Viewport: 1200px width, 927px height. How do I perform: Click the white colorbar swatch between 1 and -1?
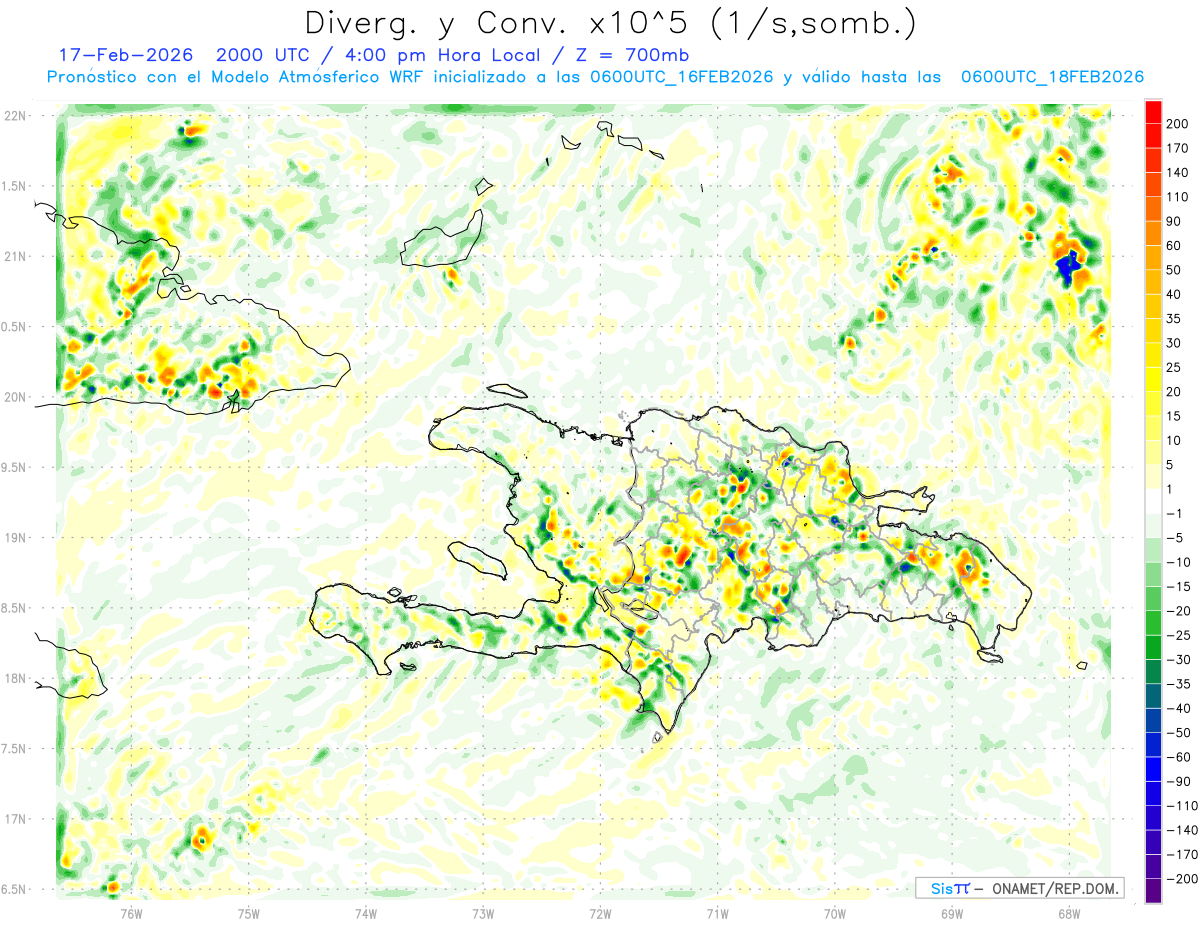pyautogui.click(x=1153, y=501)
